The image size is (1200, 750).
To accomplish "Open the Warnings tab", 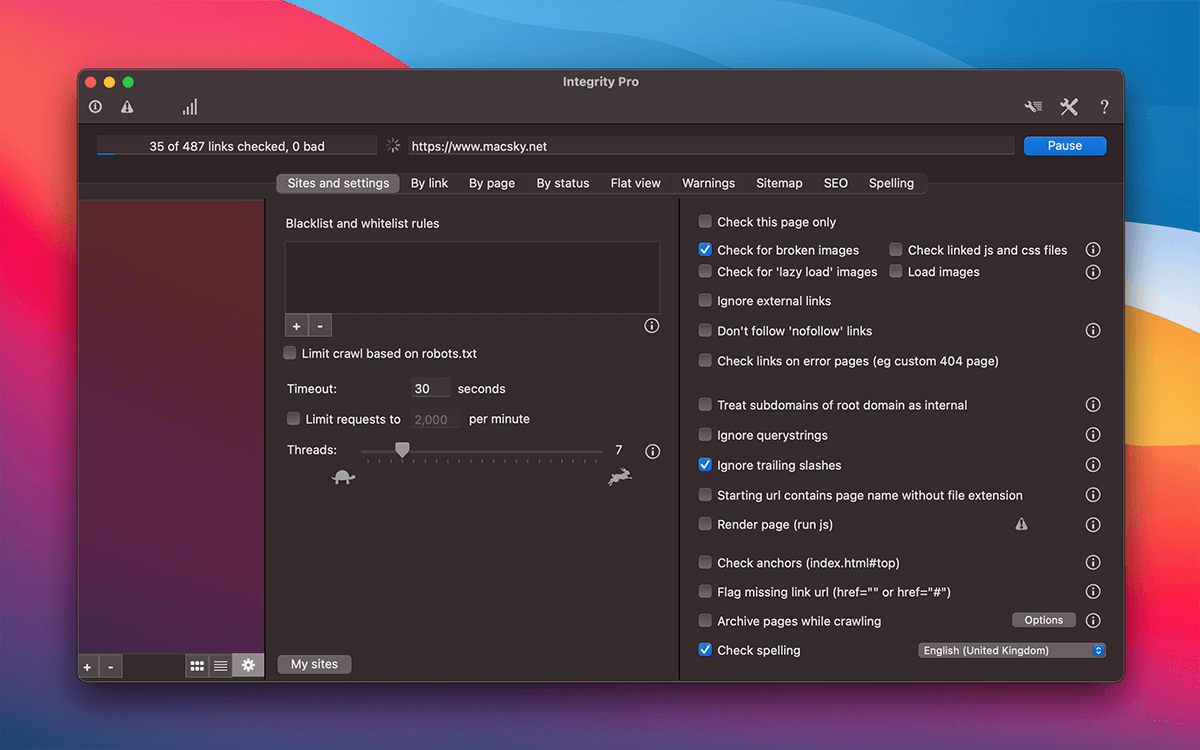I will [x=709, y=183].
